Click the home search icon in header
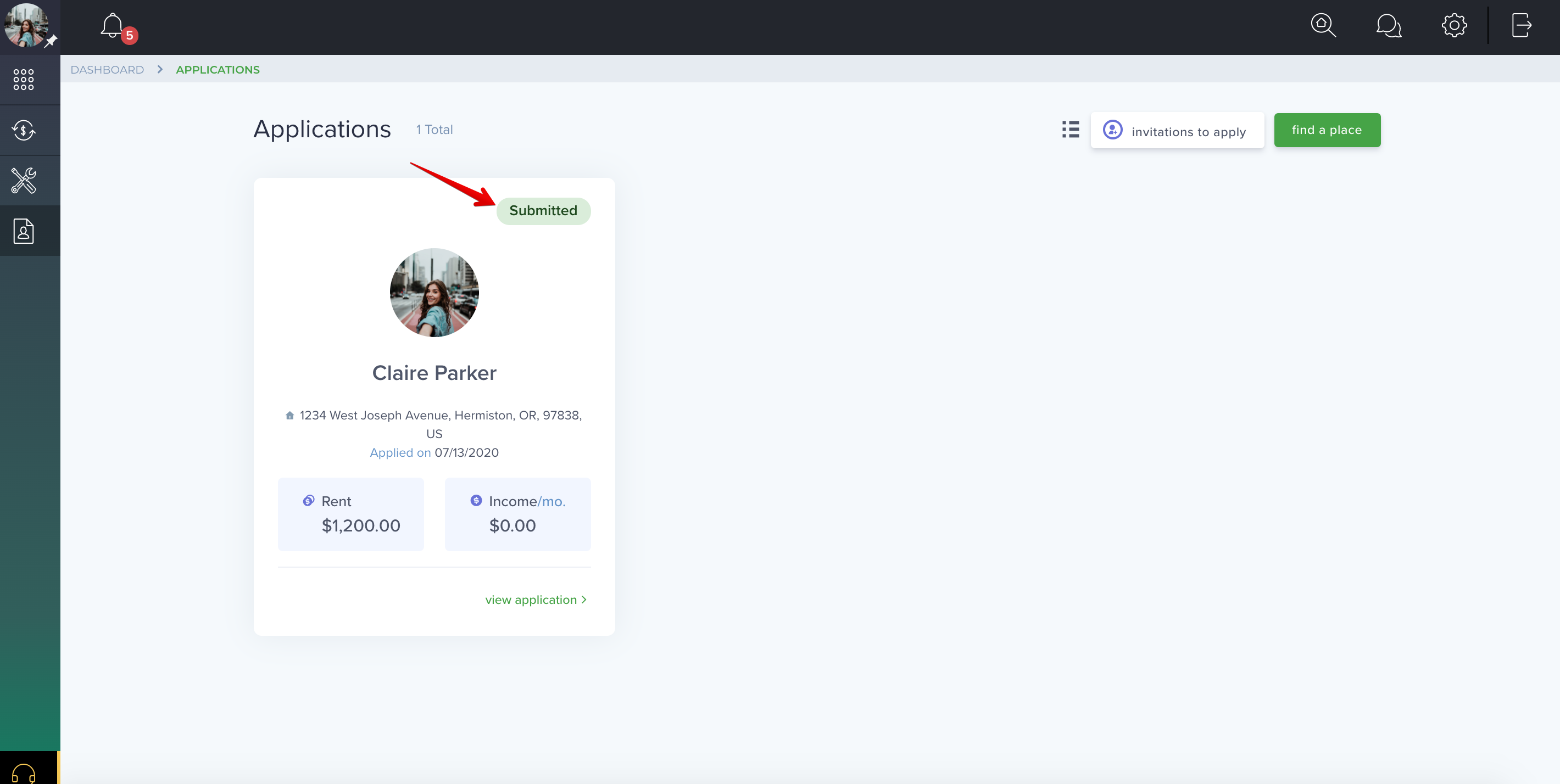Image resolution: width=1560 pixels, height=784 pixels. pos(1323,26)
